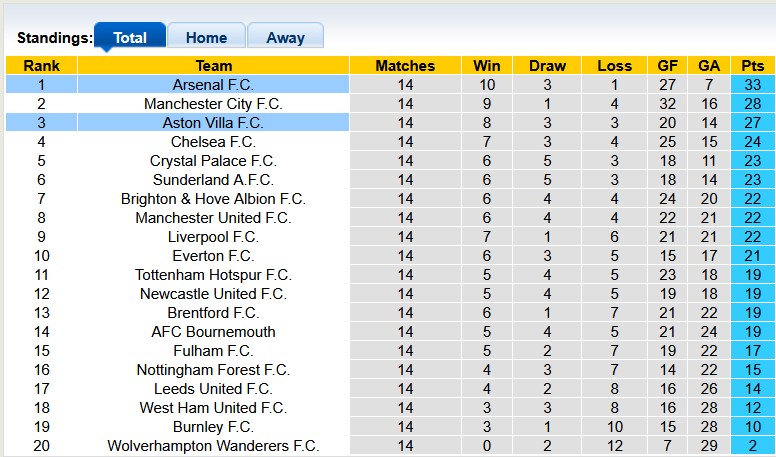The width and height of the screenshot is (776, 457).
Task: Switch to the Total standings tab
Action: (130, 38)
